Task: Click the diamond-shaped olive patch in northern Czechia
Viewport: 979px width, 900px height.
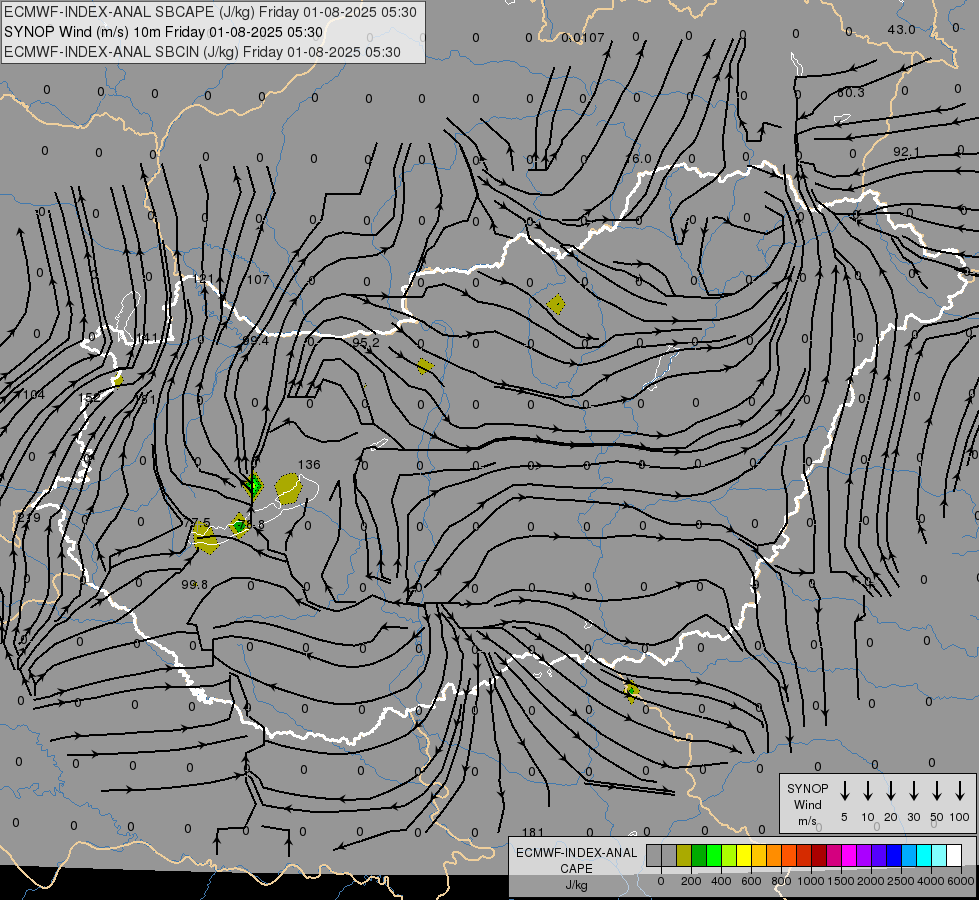Action: click(x=556, y=305)
